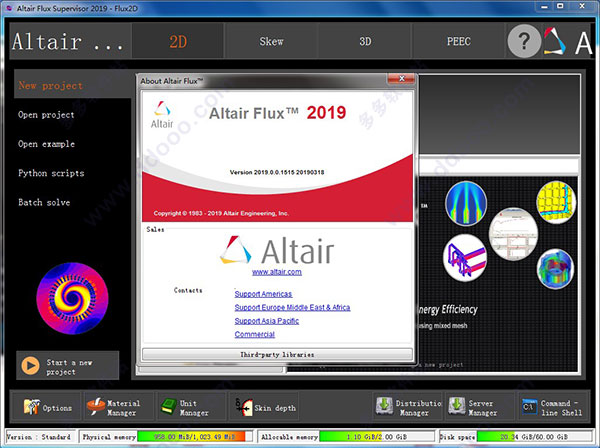The width and height of the screenshot is (600, 448).
Task: Click the Flux Supervisor title bar icon
Action: coord(9,8)
